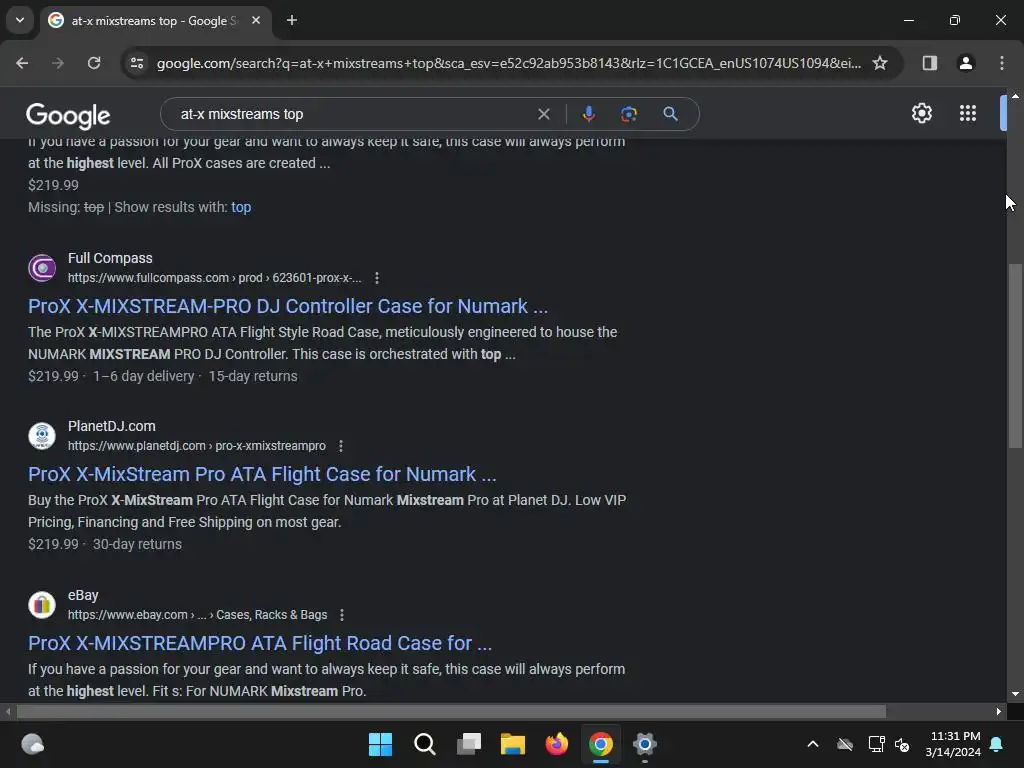The height and width of the screenshot is (768, 1024).
Task: Click the browser forward arrow
Action: pos(58,63)
